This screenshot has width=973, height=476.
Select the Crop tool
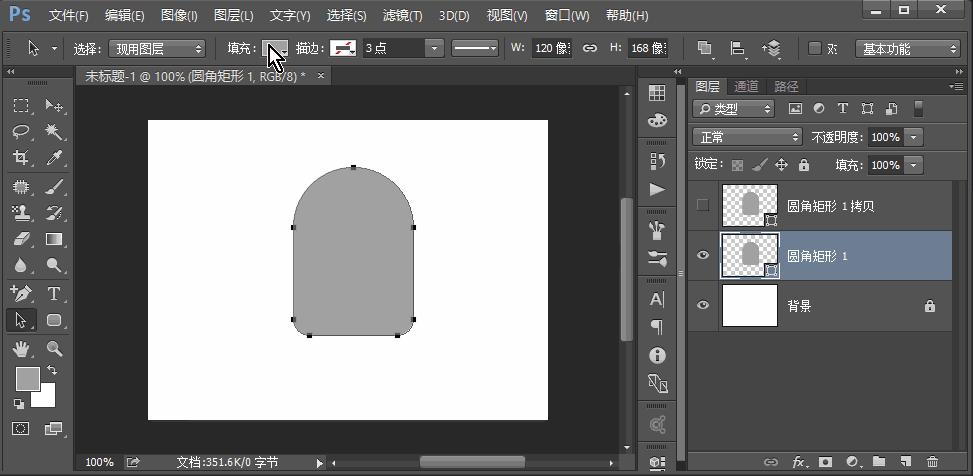tap(21, 158)
